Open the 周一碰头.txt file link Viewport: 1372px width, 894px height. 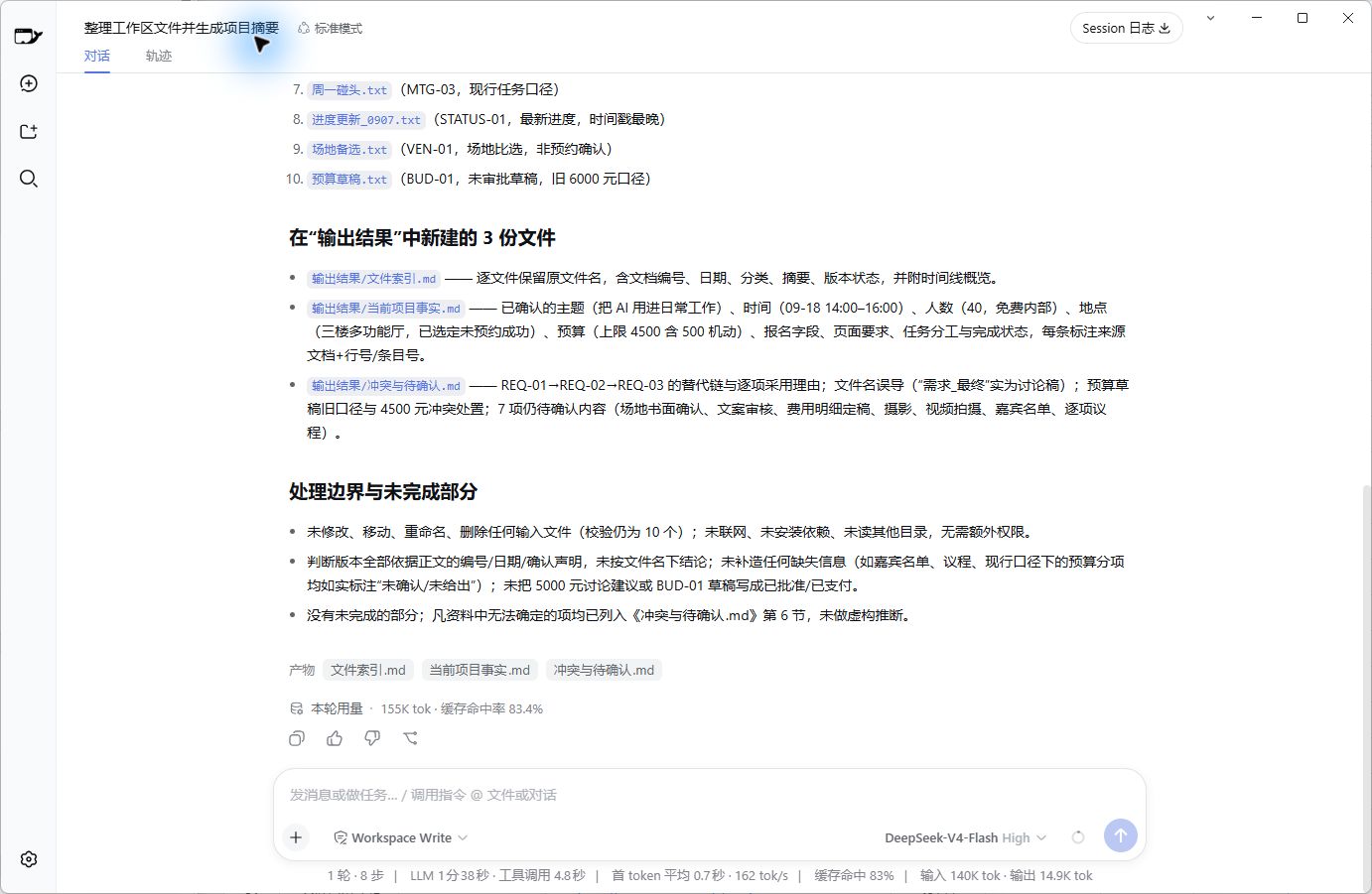[x=349, y=90]
